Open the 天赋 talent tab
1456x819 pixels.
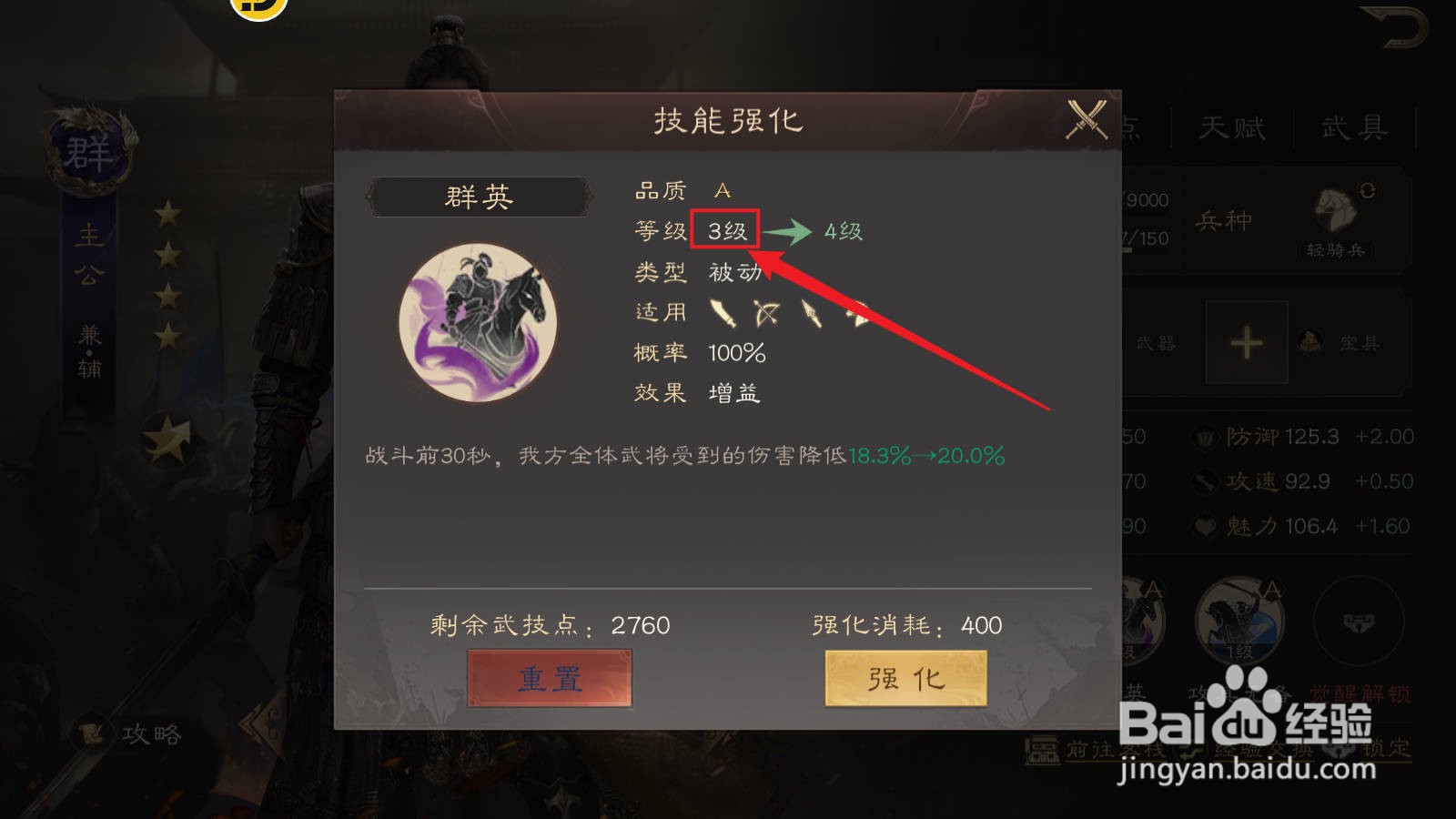click(x=1231, y=127)
